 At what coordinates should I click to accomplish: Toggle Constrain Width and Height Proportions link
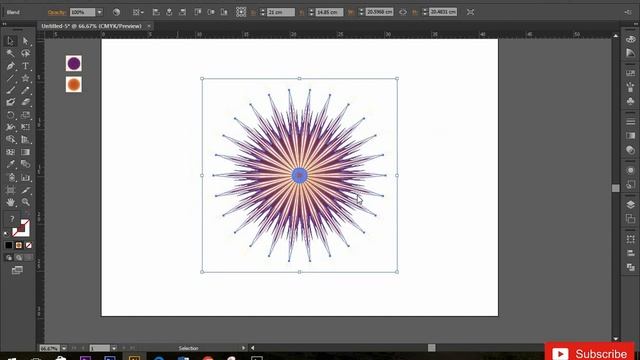[x=402, y=12]
